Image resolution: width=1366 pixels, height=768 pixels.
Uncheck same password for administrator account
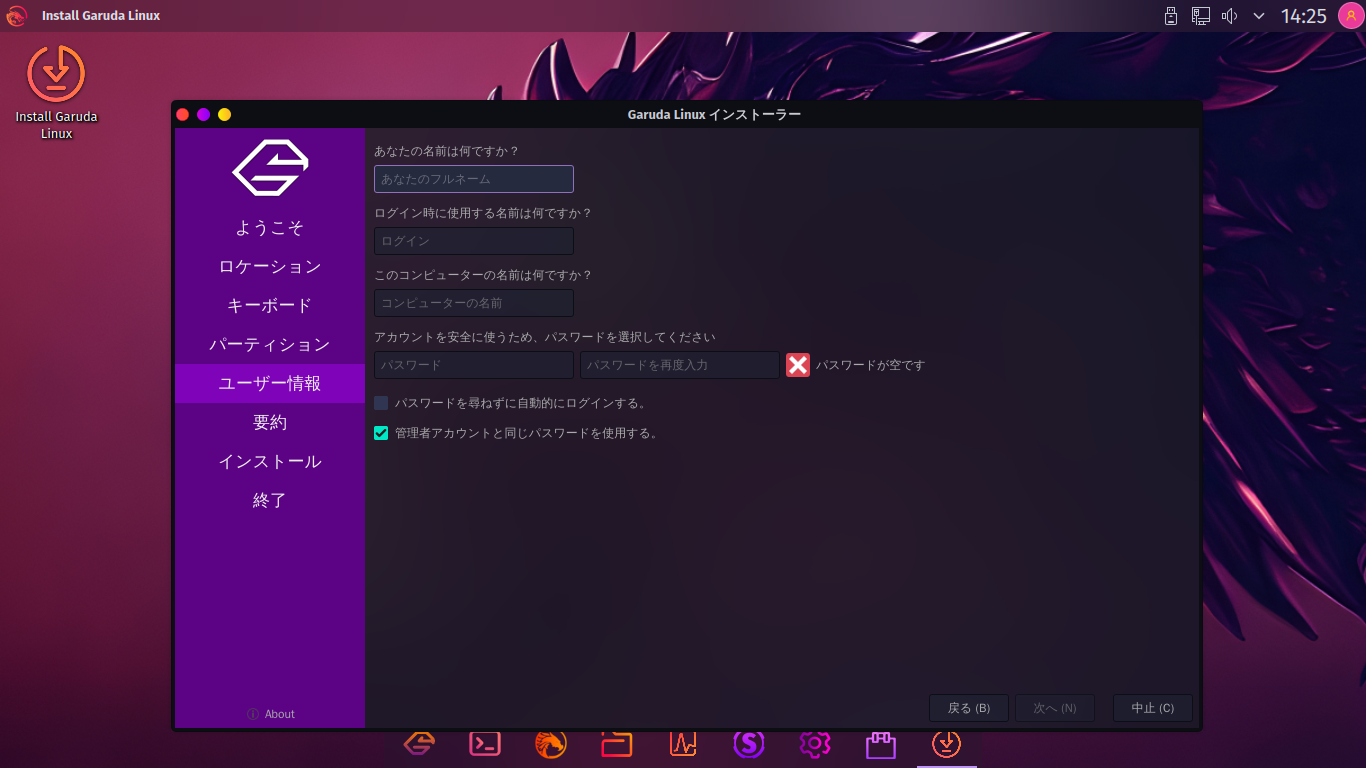[x=381, y=433]
